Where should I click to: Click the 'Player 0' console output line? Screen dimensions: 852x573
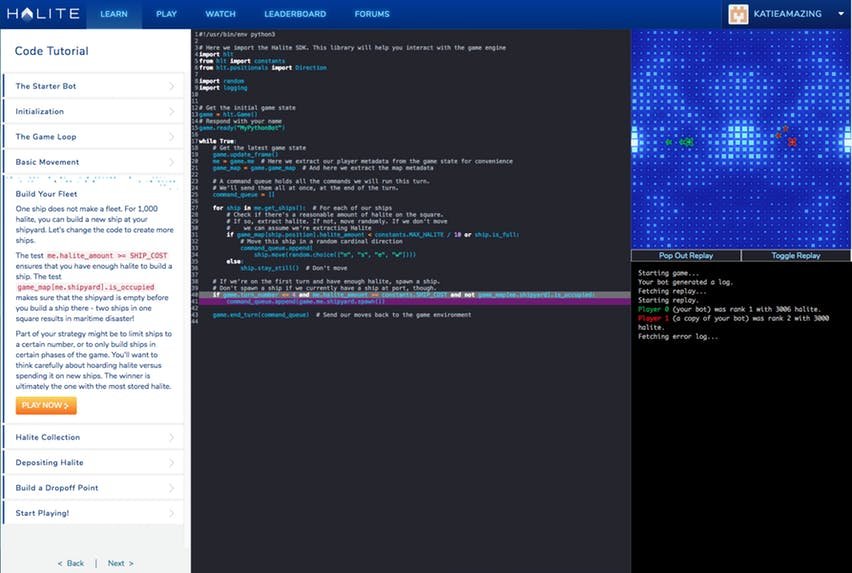coord(729,309)
